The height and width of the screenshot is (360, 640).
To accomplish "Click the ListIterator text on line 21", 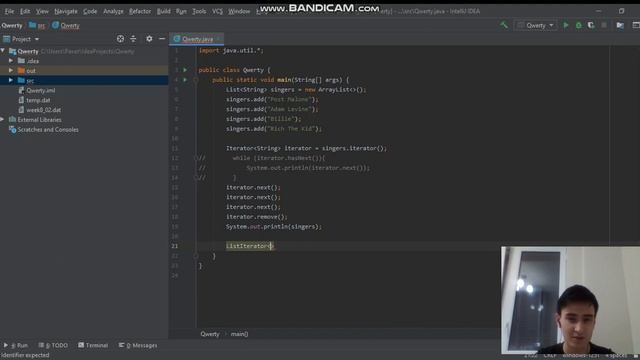I will pos(248,246).
